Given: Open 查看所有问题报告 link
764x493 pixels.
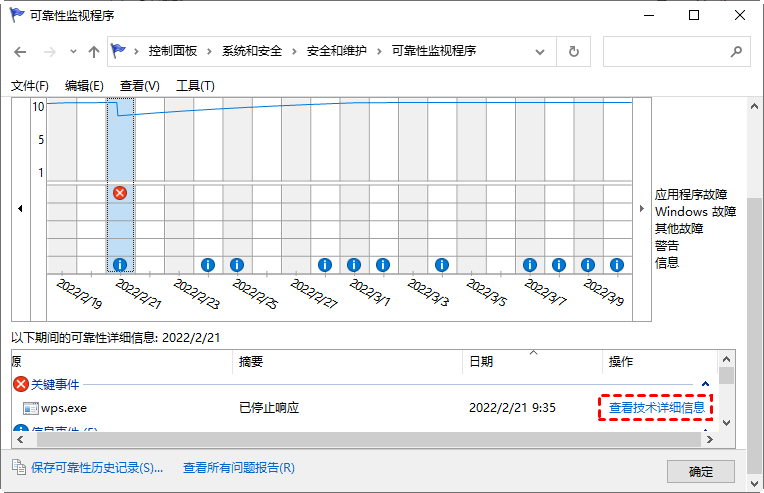Looking at the screenshot, I should (x=239, y=467).
